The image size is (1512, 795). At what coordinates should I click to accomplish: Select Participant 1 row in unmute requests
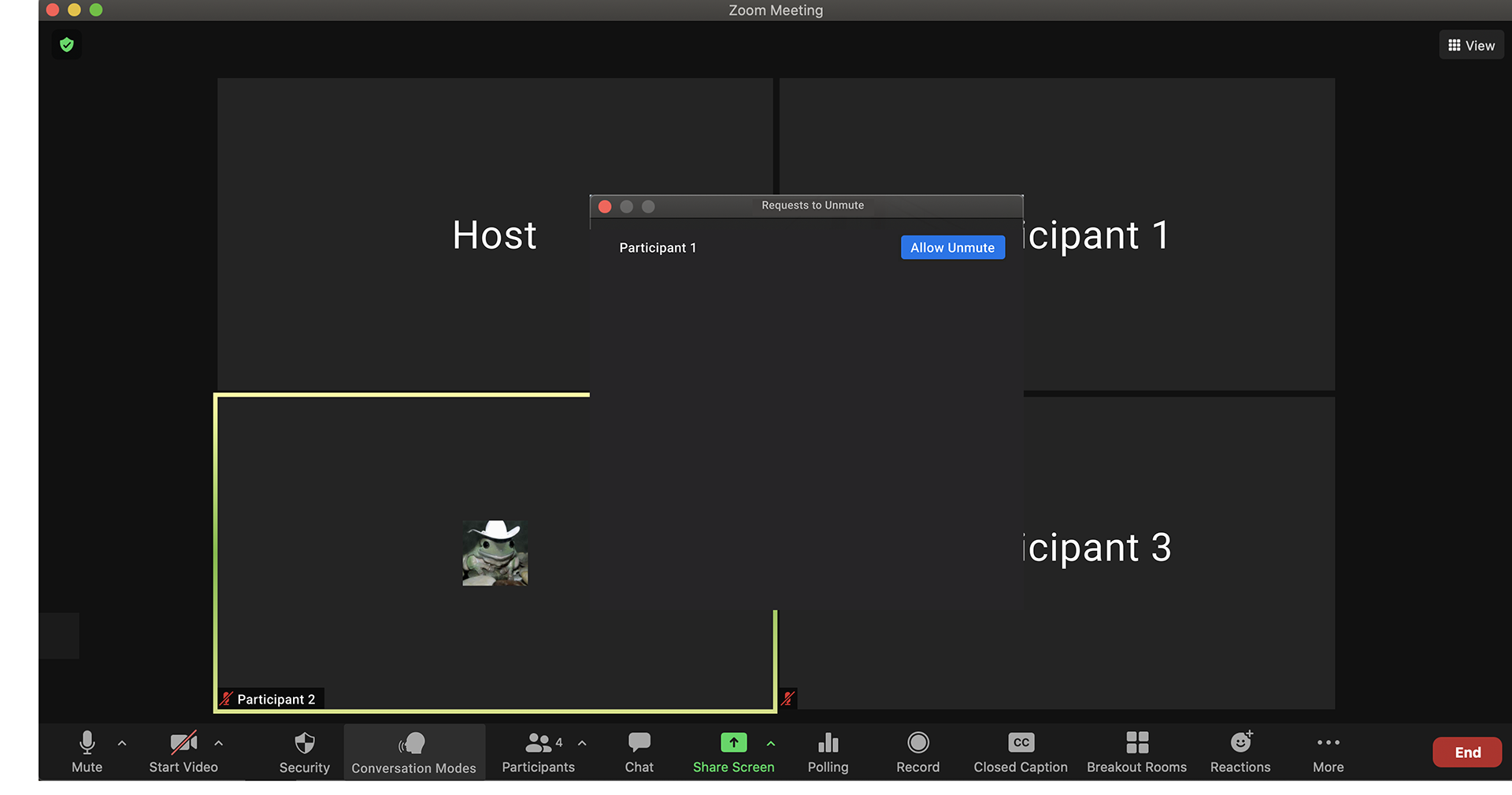point(806,247)
